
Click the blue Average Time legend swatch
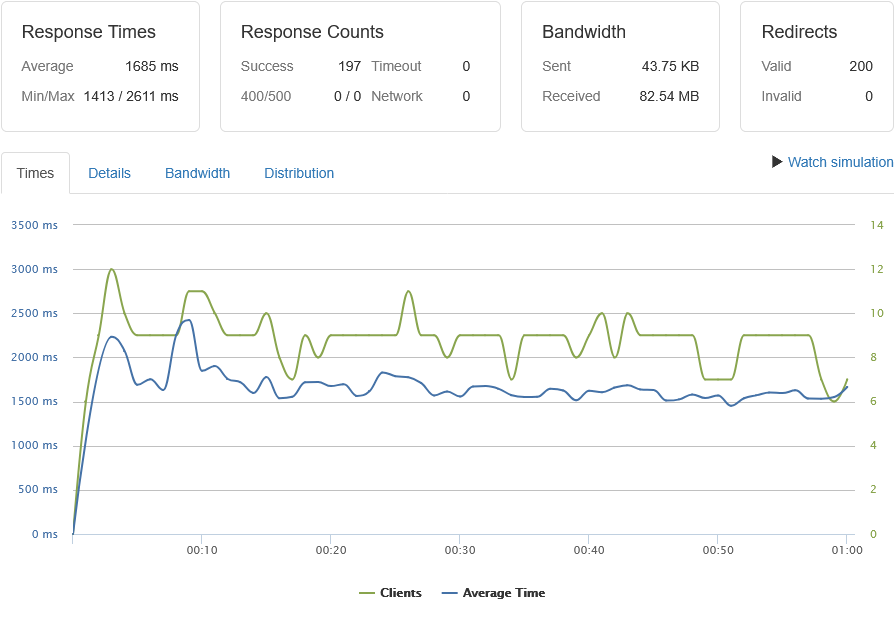[449, 593]
